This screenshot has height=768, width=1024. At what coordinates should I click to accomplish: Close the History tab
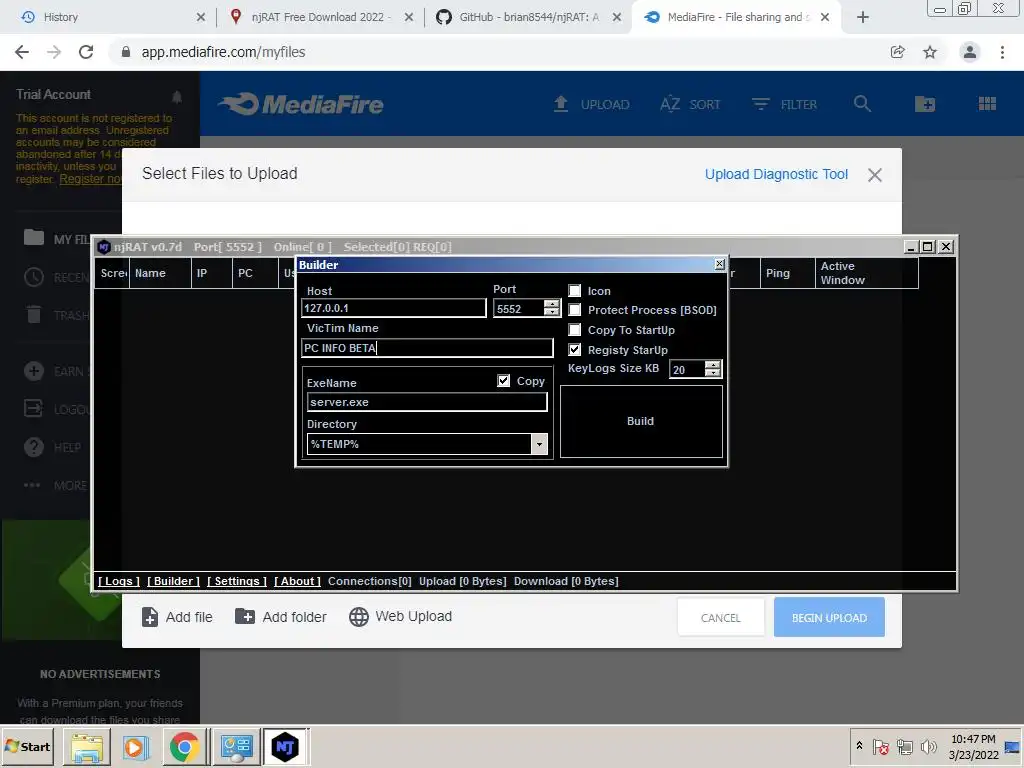[x=200, y=17]
